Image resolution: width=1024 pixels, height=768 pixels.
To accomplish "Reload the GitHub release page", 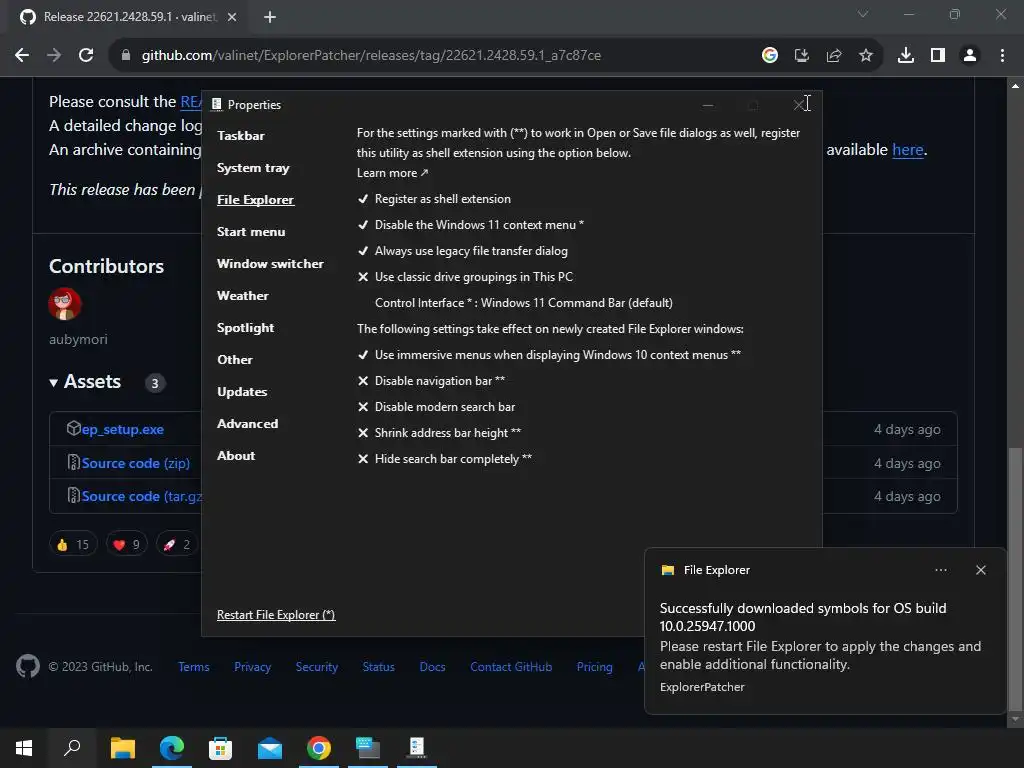I will (86, 56).
